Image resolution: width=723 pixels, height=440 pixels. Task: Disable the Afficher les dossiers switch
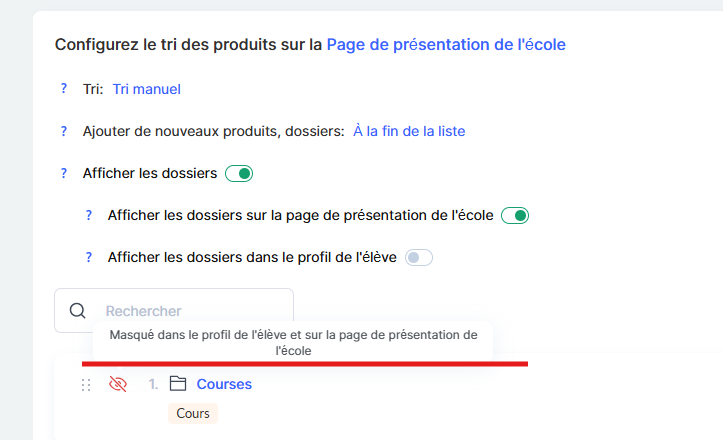239,174
